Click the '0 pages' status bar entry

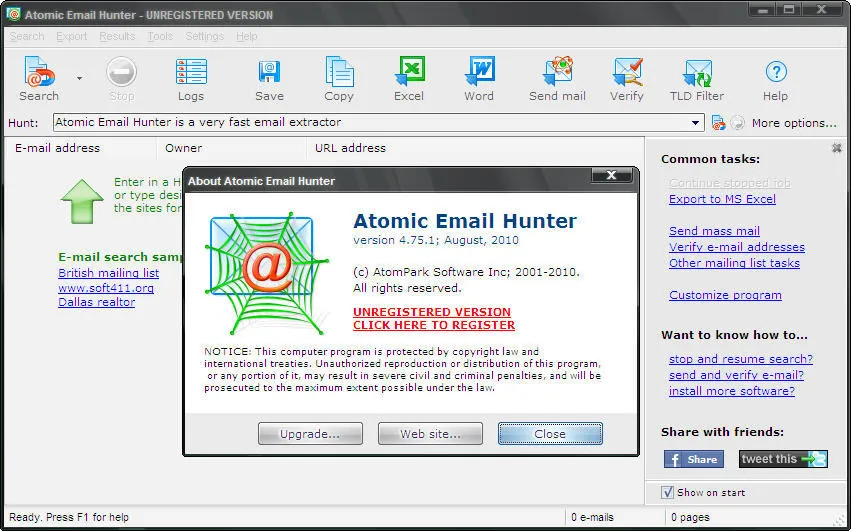click(x=690, y=517)
